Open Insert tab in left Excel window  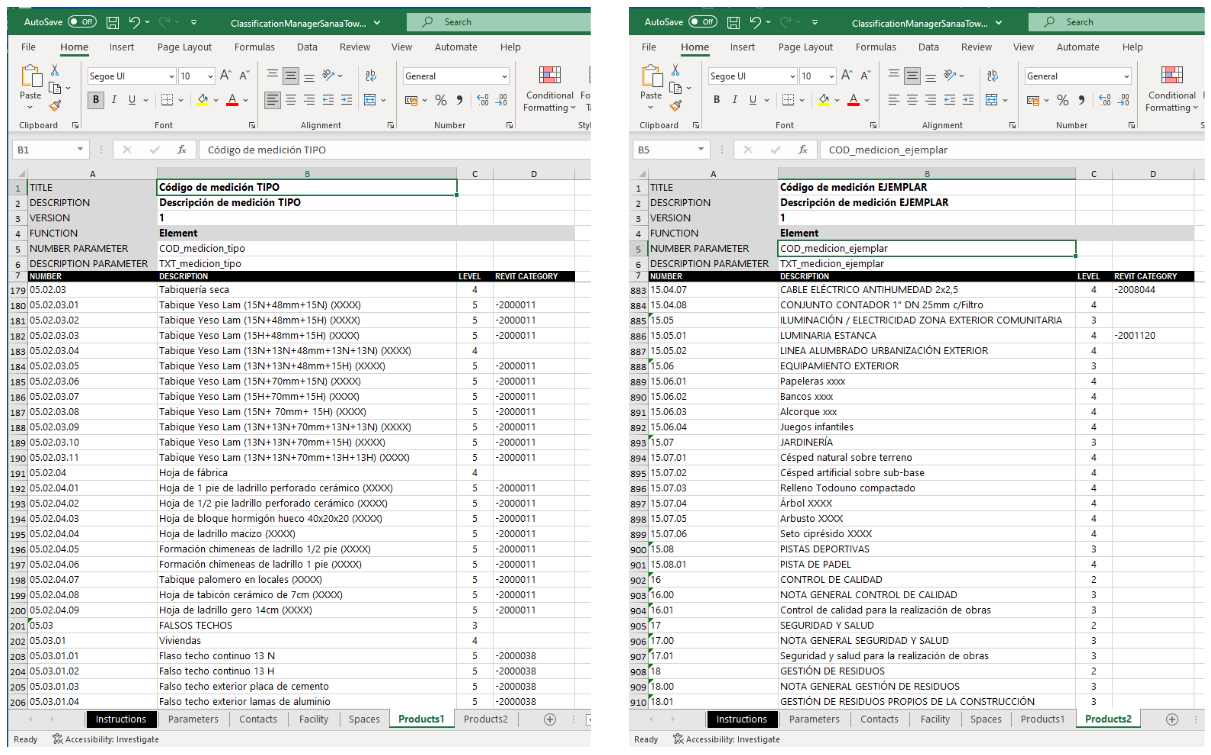122,47
